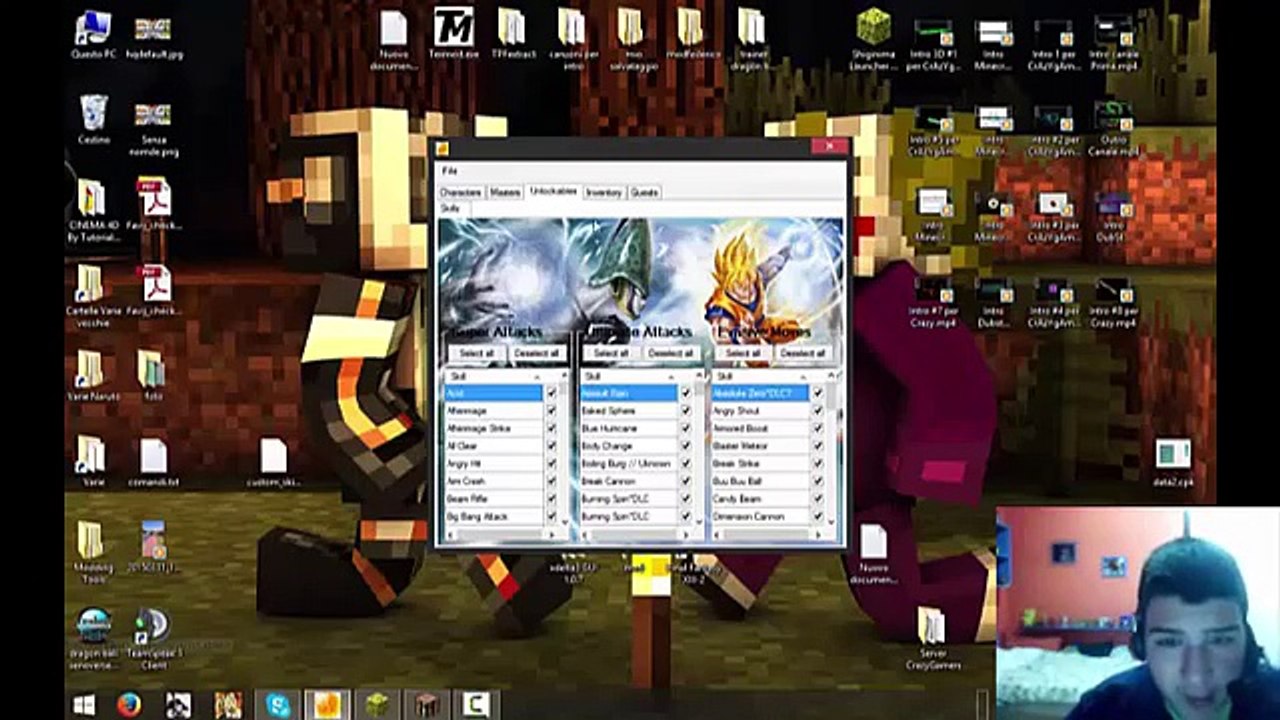Open the File menu
Screen dimensions: 1280x720
[449, 171]
